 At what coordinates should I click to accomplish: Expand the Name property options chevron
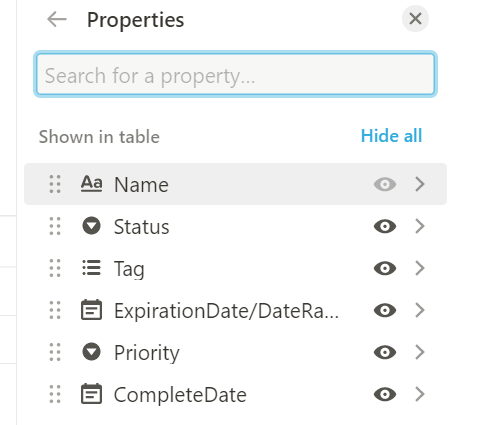point(420,184)
